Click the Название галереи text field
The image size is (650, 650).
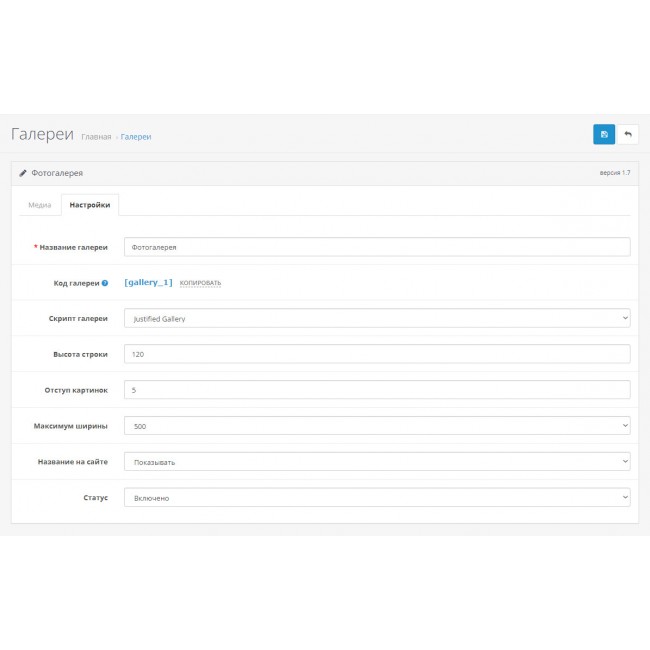click(x=377, y=247)
